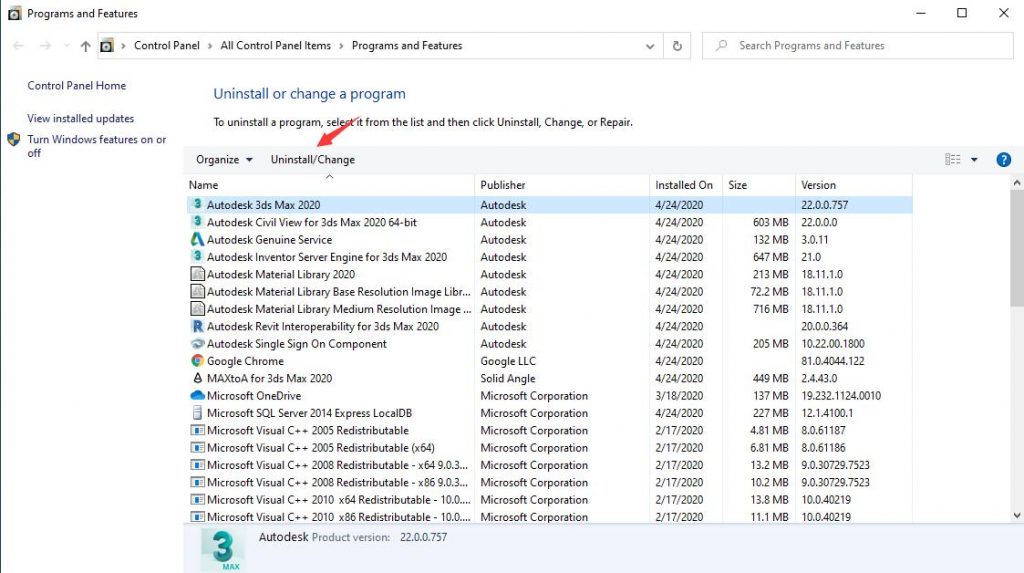Click Uninstall/Change button
This screenshot has width=1024, height=573.
coord(313,159)
